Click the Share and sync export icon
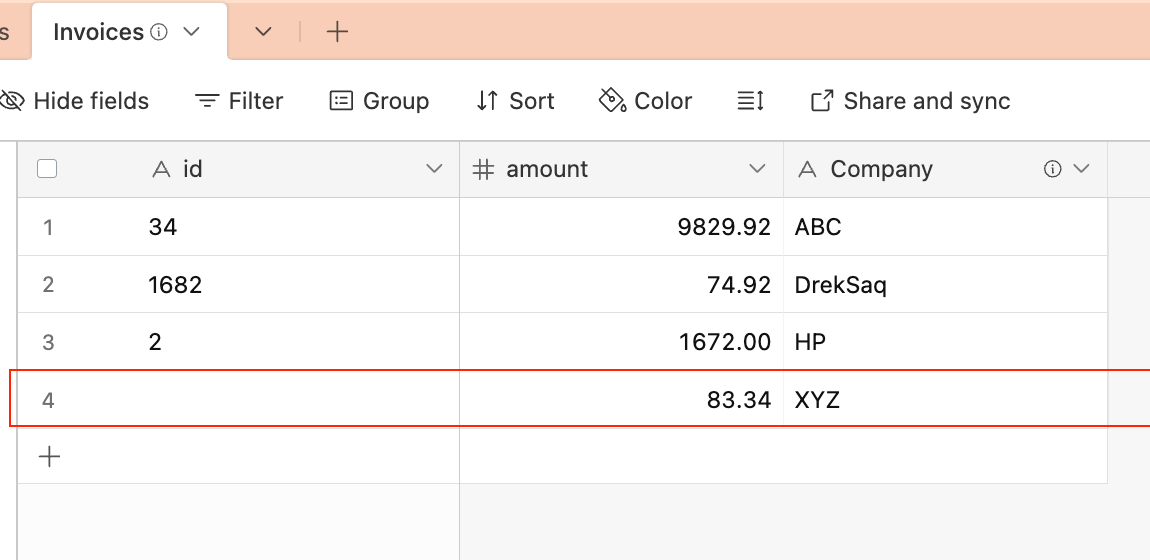The height and width of the screenshot is (560, 1150). tap(821, 101)
